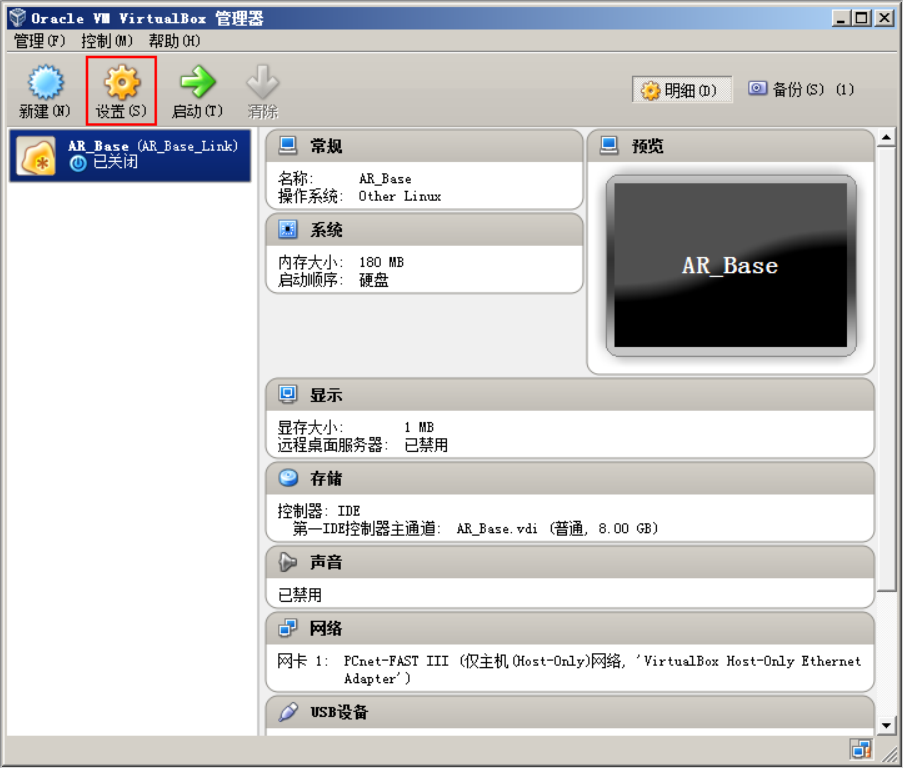Click the 常规 general section icon
Screen dimensions: 903x768
point(287,145)
